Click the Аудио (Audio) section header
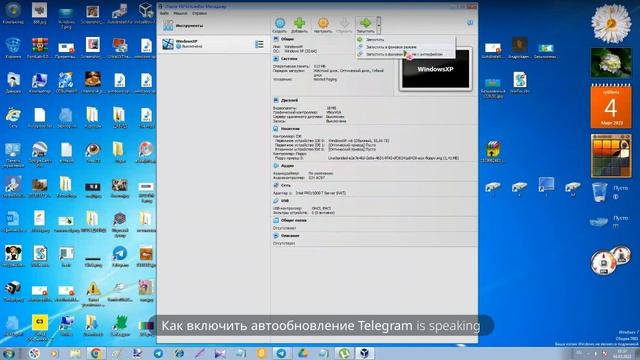This screenshot has height=360, width=640. coord(287,166)
